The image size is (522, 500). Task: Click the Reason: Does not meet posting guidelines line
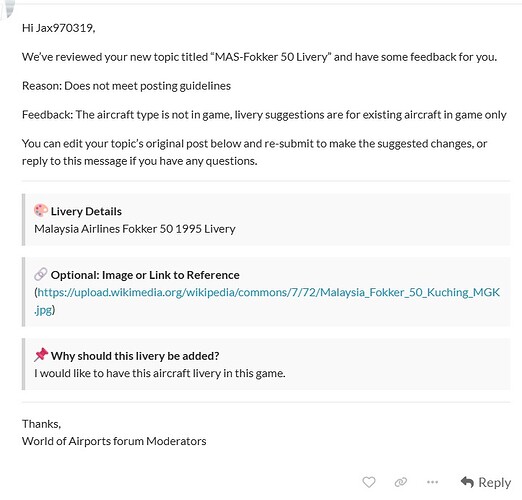(126, 86)
